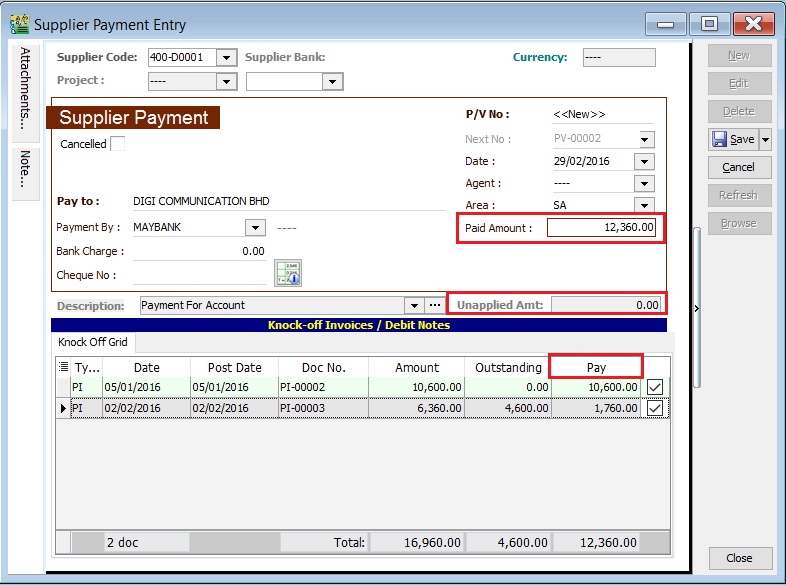Open the Payment By dropdown
Viewport: 786px width, 585px height.
coord(255,228)
